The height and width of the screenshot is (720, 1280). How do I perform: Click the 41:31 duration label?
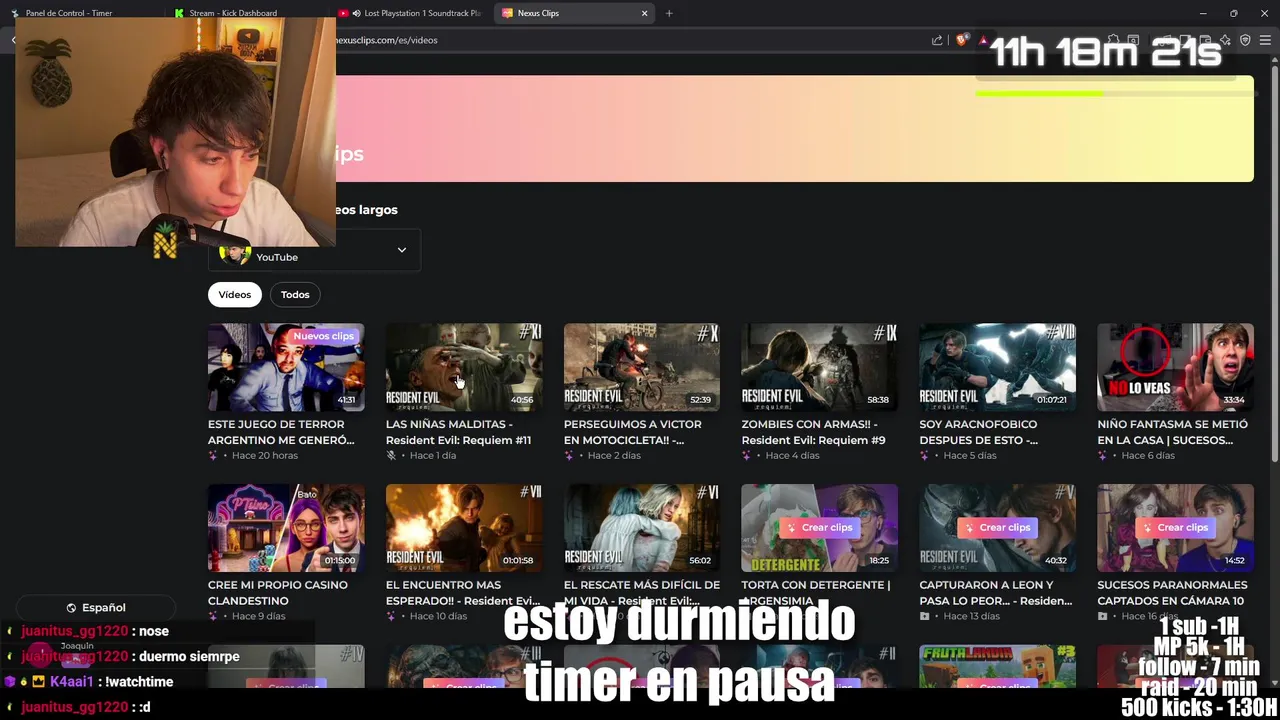coord(346,400)
